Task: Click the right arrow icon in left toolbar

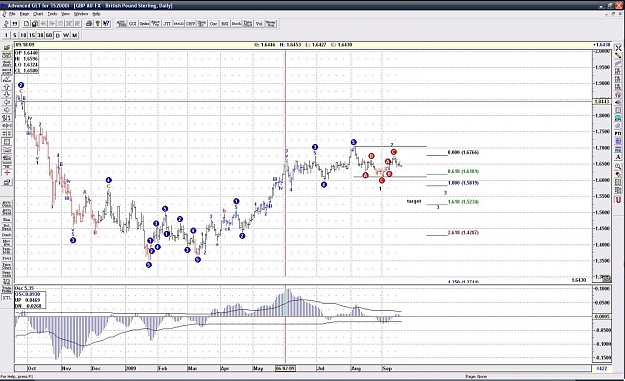Action: pos(7,110)
